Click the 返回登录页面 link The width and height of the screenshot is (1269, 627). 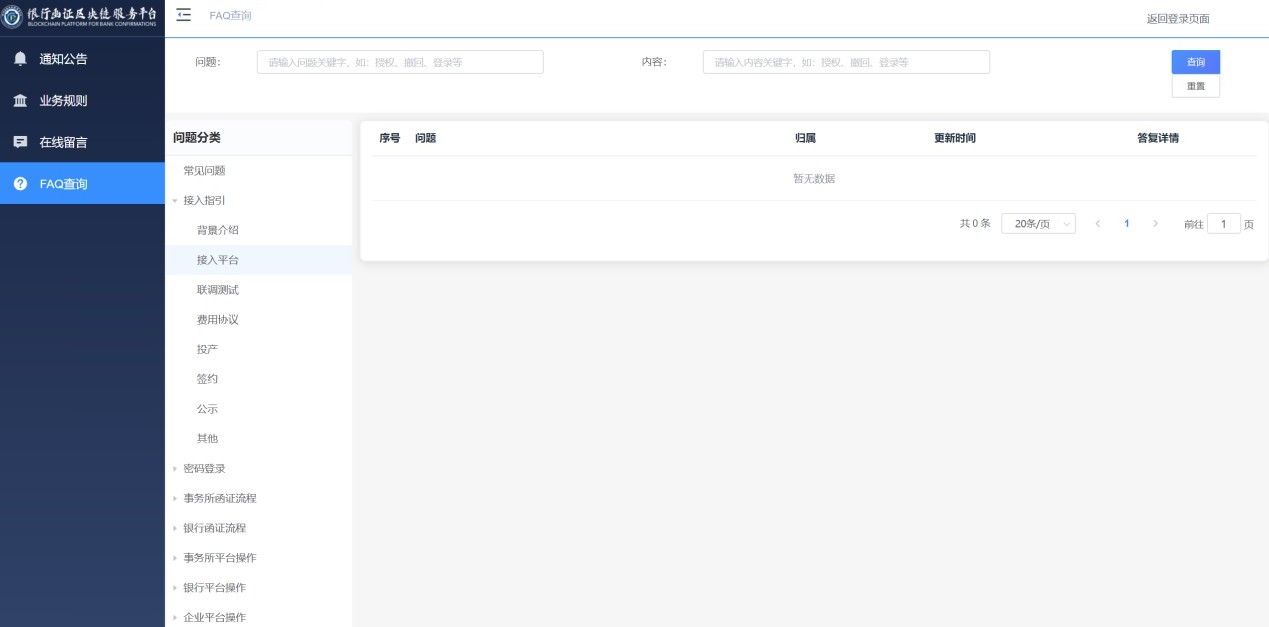click(x=1178, y=19)
